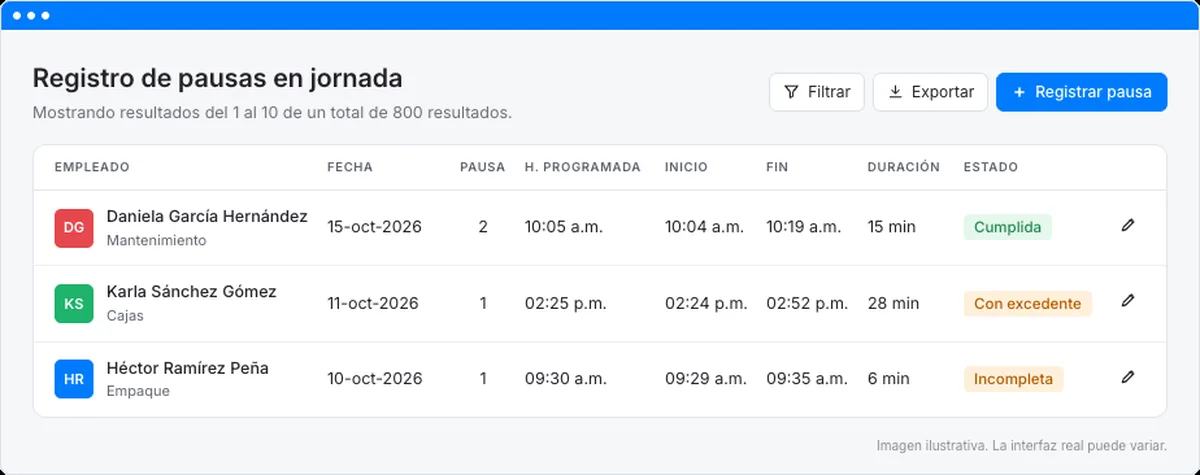Click the edit pencil for Héctor Ramírez Peña
The width and height of the screenshot is (1200, 475).
coord(1128,377)
